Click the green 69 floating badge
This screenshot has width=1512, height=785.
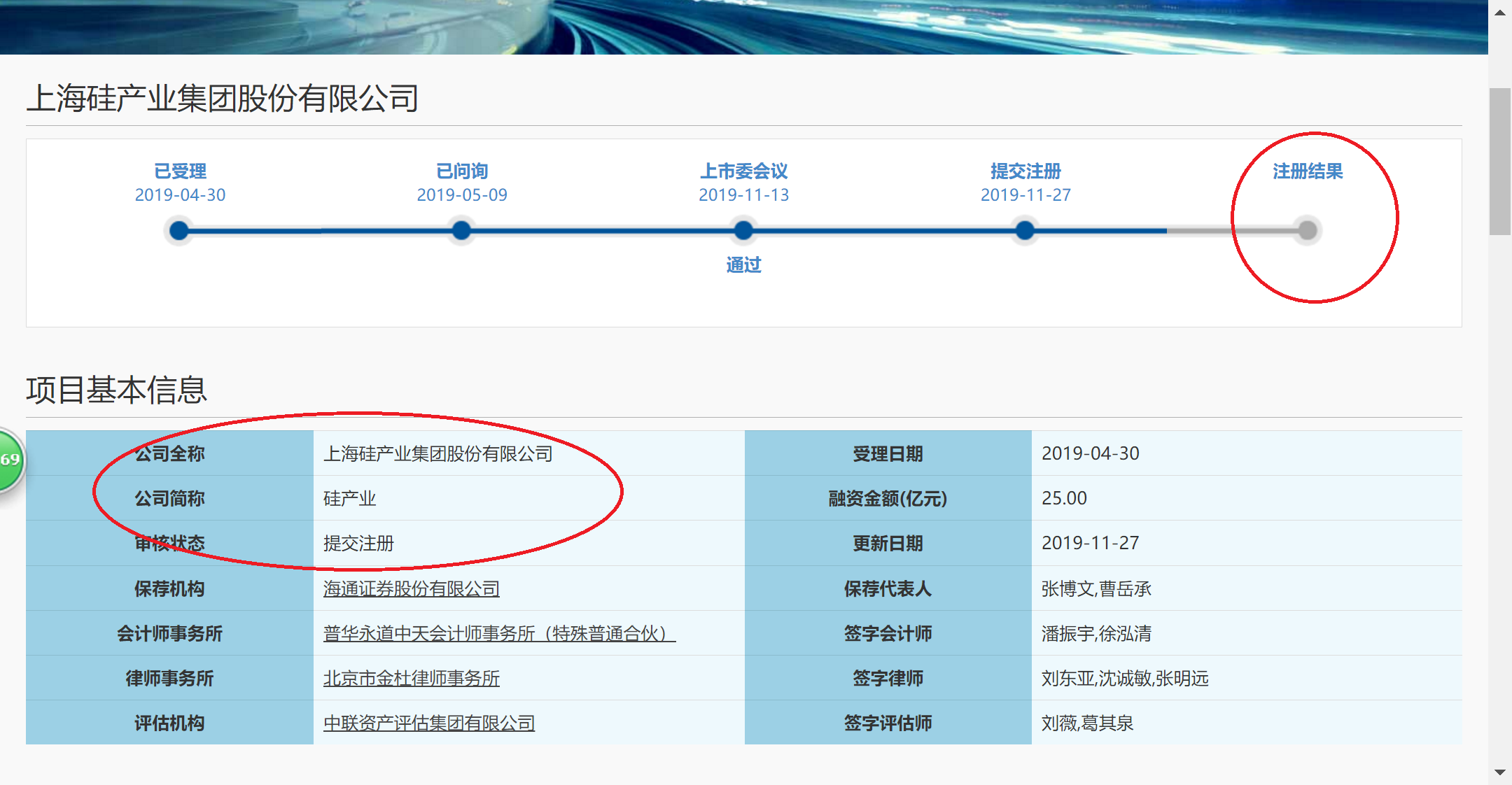[x=10, y=460]
